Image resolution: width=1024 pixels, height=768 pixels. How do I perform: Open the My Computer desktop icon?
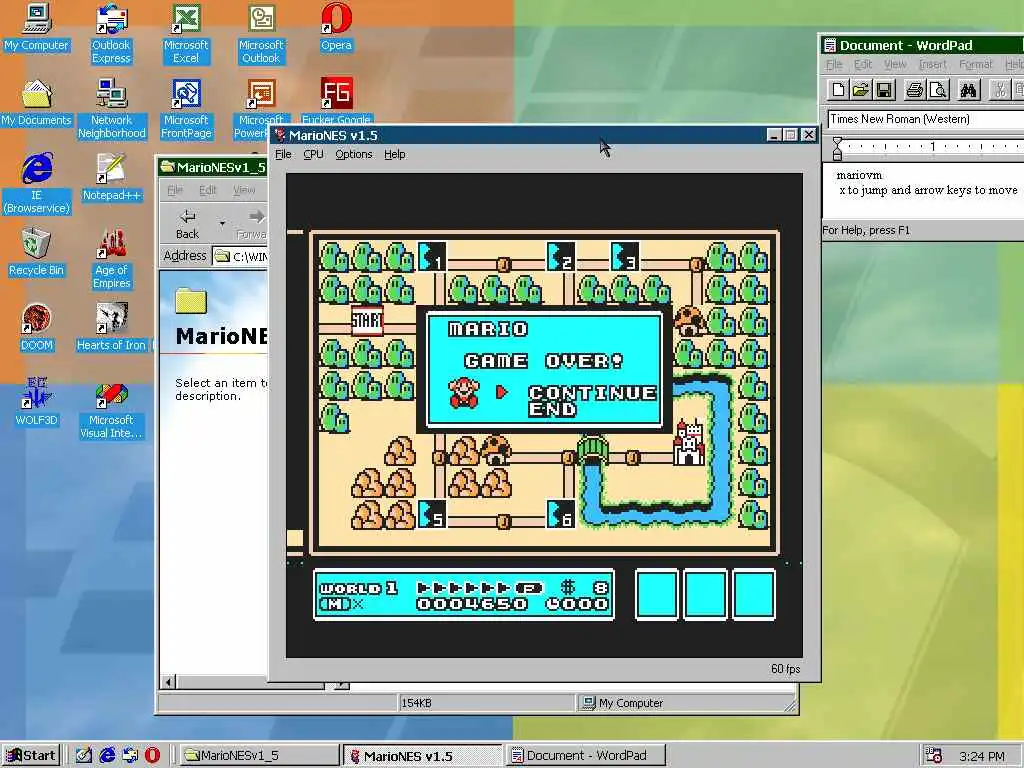[37, 27]
